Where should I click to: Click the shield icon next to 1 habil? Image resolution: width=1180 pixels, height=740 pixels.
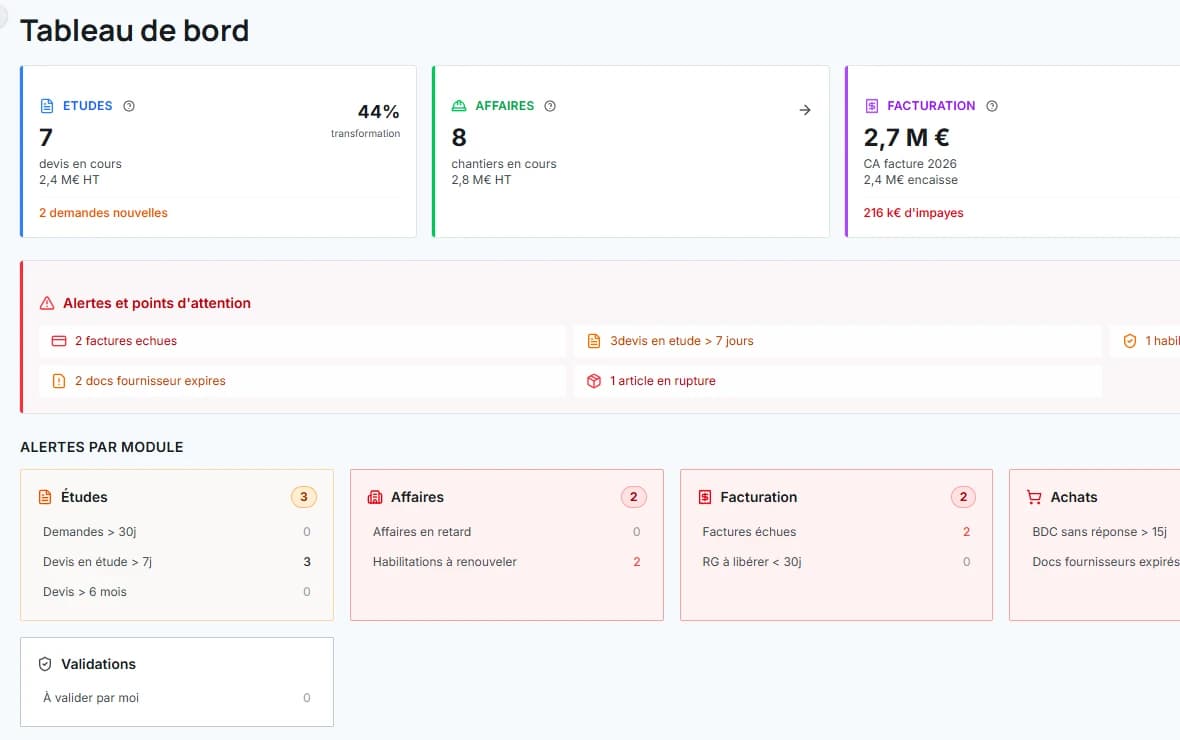click(1130, 341)
